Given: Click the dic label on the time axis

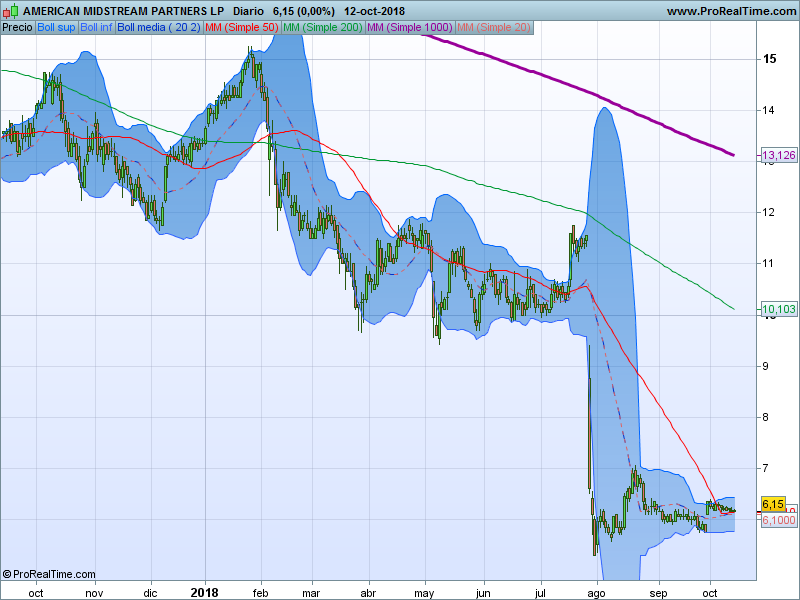Looking at the screenshot, I should 151,593.
